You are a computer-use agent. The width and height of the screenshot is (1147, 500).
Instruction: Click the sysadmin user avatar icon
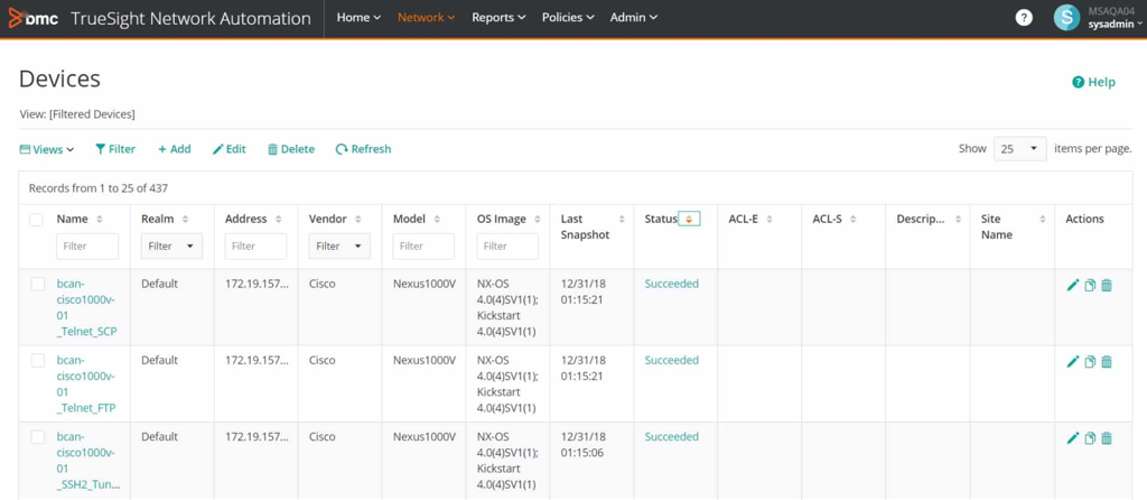pos(1067,18)
